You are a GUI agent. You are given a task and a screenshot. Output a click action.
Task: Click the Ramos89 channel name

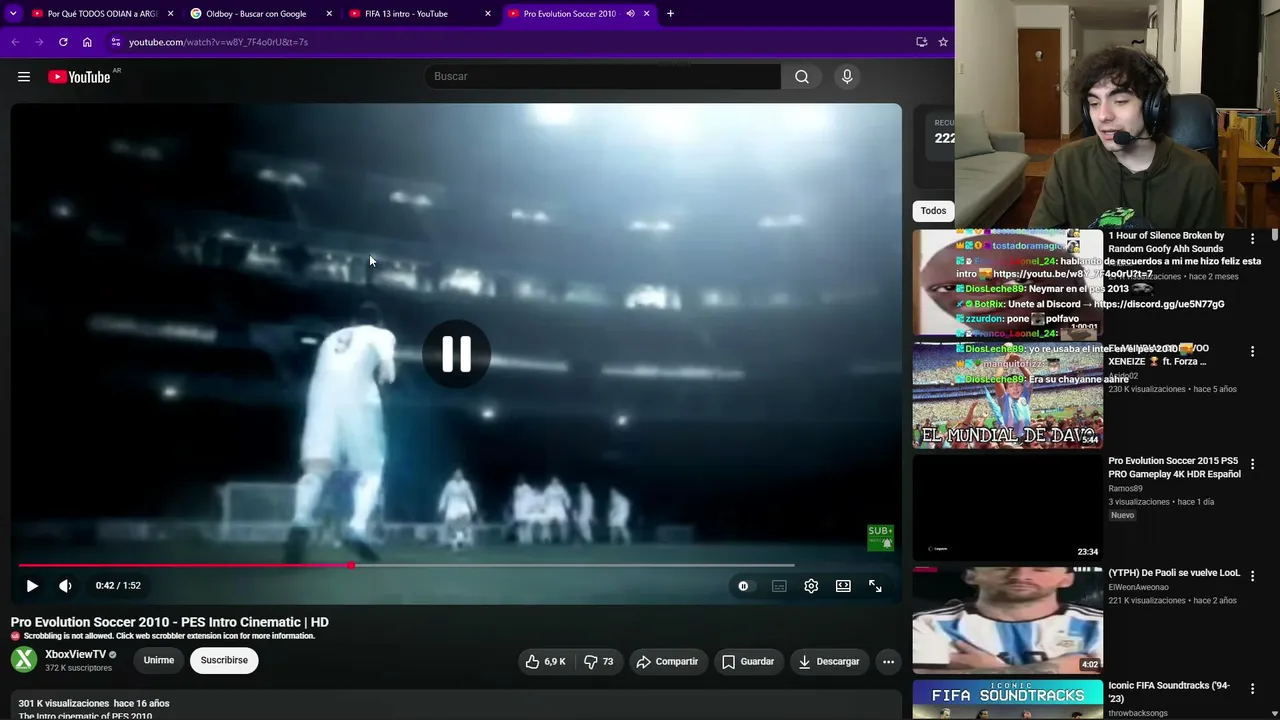[1125, 489]
